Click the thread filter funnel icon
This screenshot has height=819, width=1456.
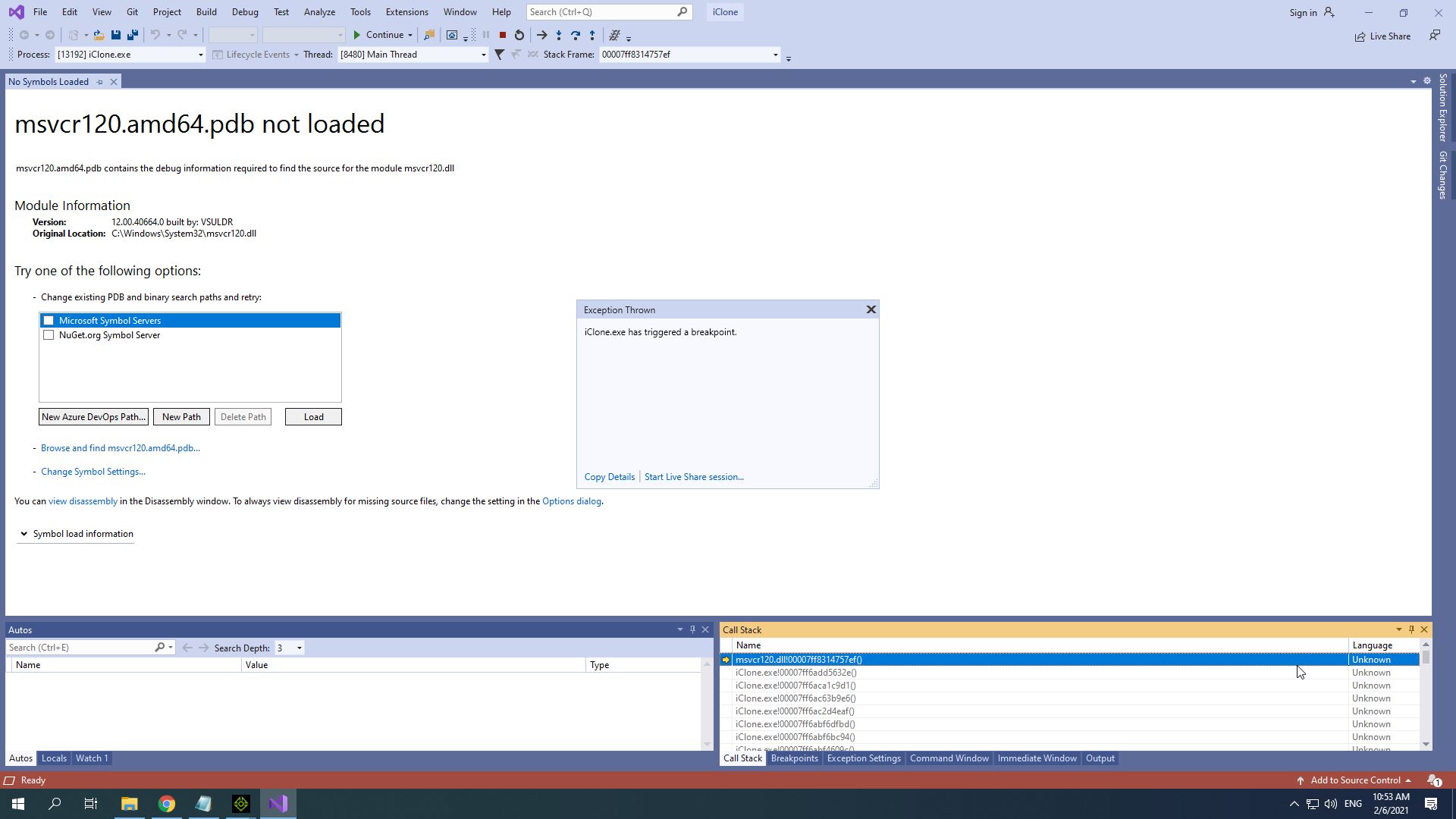pos(499,55)
